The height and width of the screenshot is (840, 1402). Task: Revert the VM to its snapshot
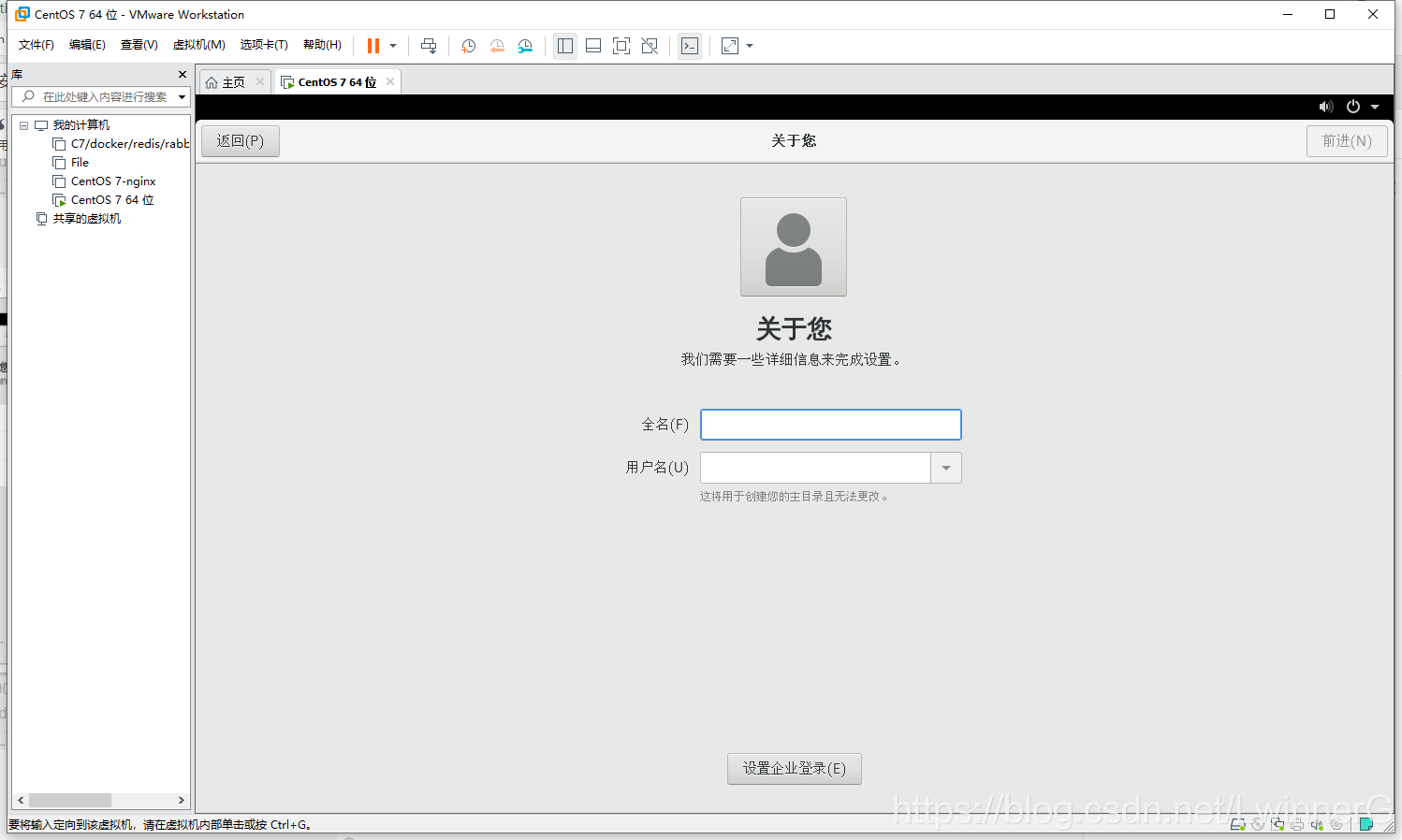tap(497, 46)
